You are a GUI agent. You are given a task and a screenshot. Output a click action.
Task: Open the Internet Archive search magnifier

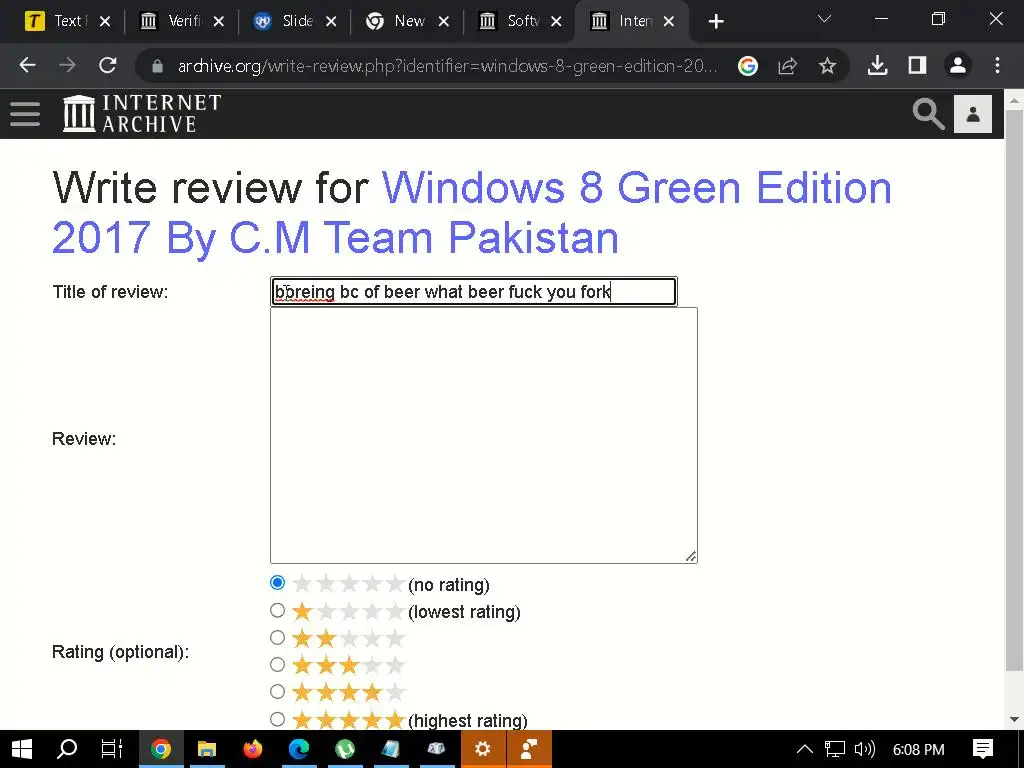(928, 114)
